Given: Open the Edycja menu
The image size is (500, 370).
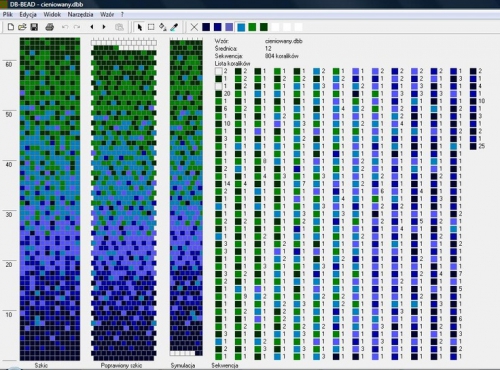Looking at the screenshot, I should point(28,14).
